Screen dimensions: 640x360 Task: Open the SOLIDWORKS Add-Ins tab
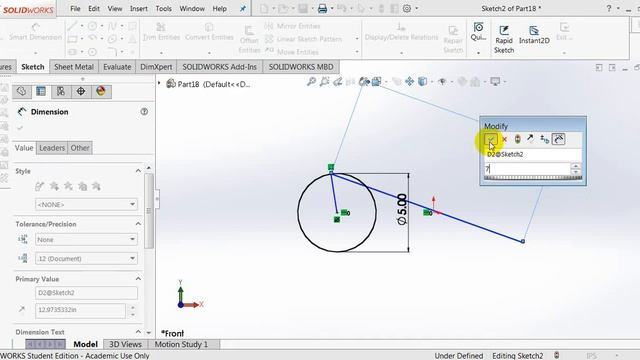220,67
